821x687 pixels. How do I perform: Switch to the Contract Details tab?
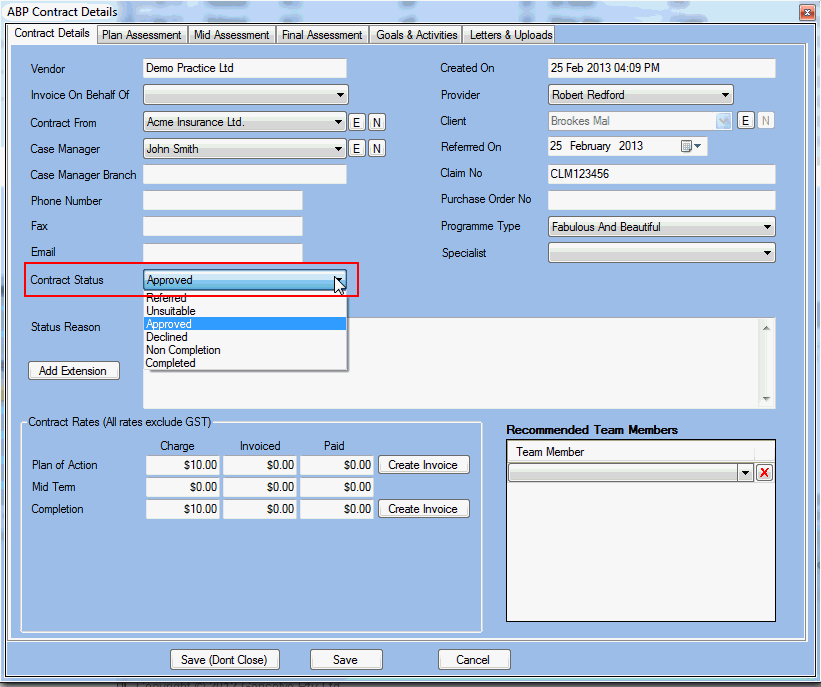[x=52, y=33]
